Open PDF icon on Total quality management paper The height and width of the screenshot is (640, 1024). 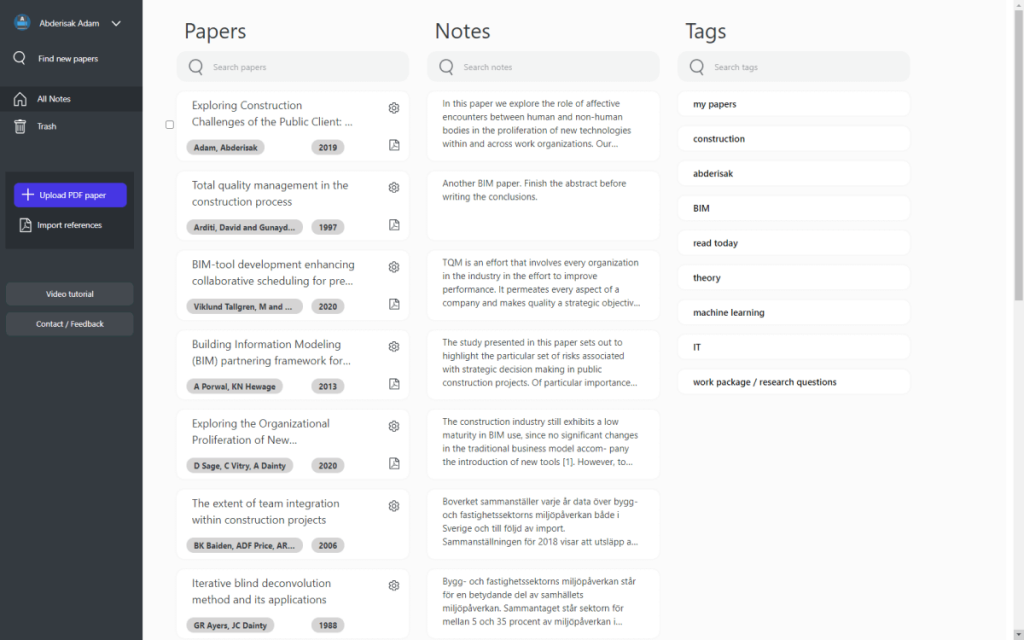pyautogui.click(x=394, y=225)
